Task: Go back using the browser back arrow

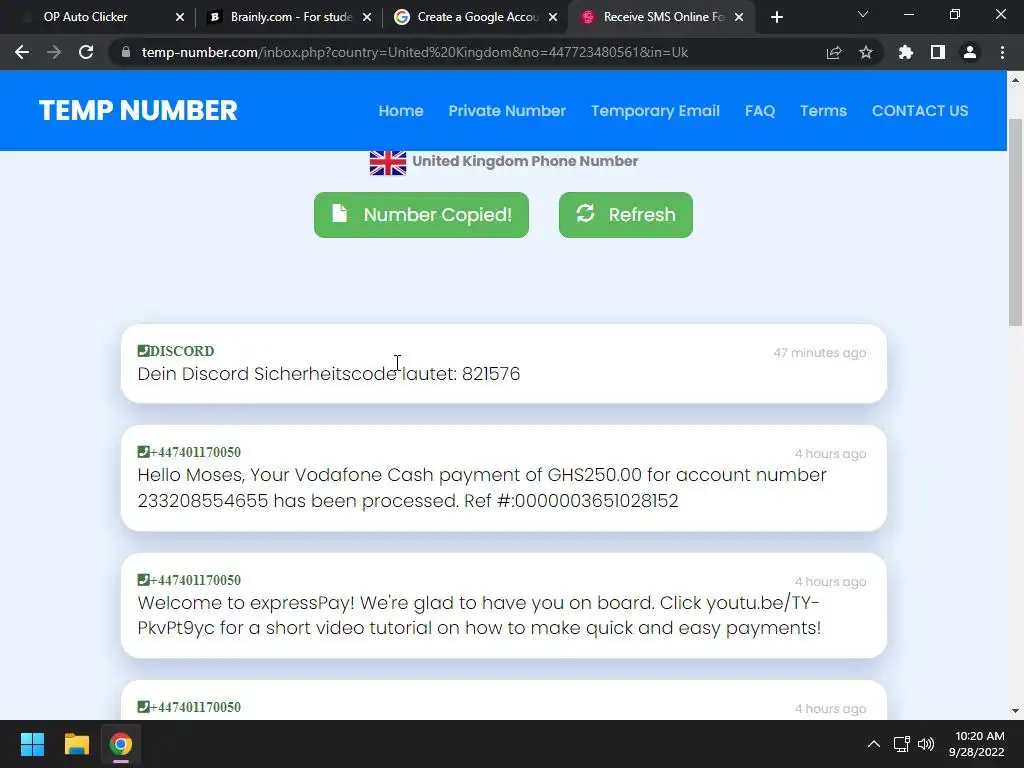Action: (22, 52)
